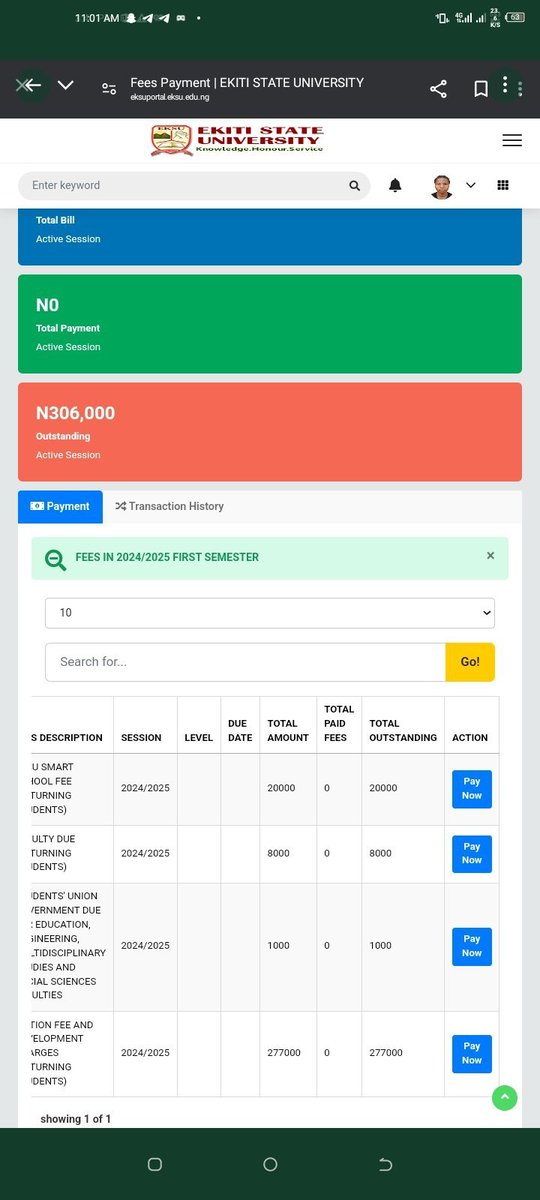The height and width of the screenshot is (1200, 540).
Task: Tap the Android back button
Action: tap(386, 1164)
